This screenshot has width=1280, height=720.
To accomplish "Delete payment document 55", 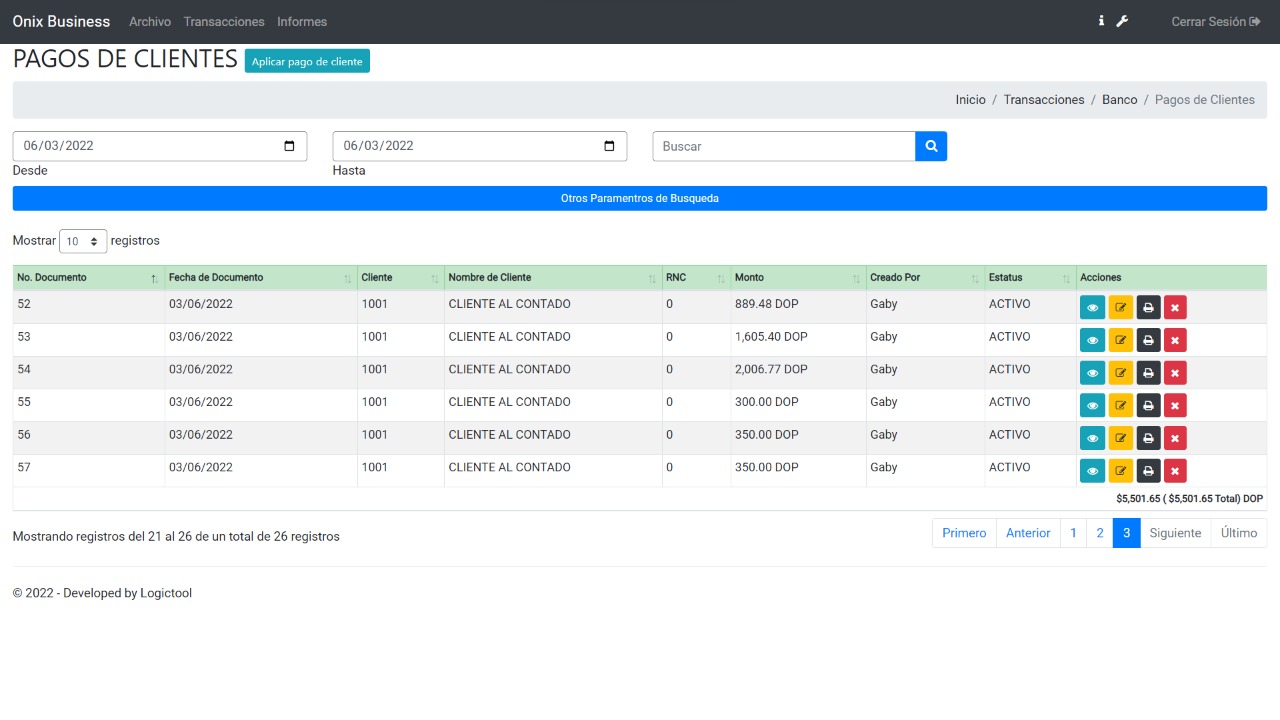I will (x=1175, y=406).
